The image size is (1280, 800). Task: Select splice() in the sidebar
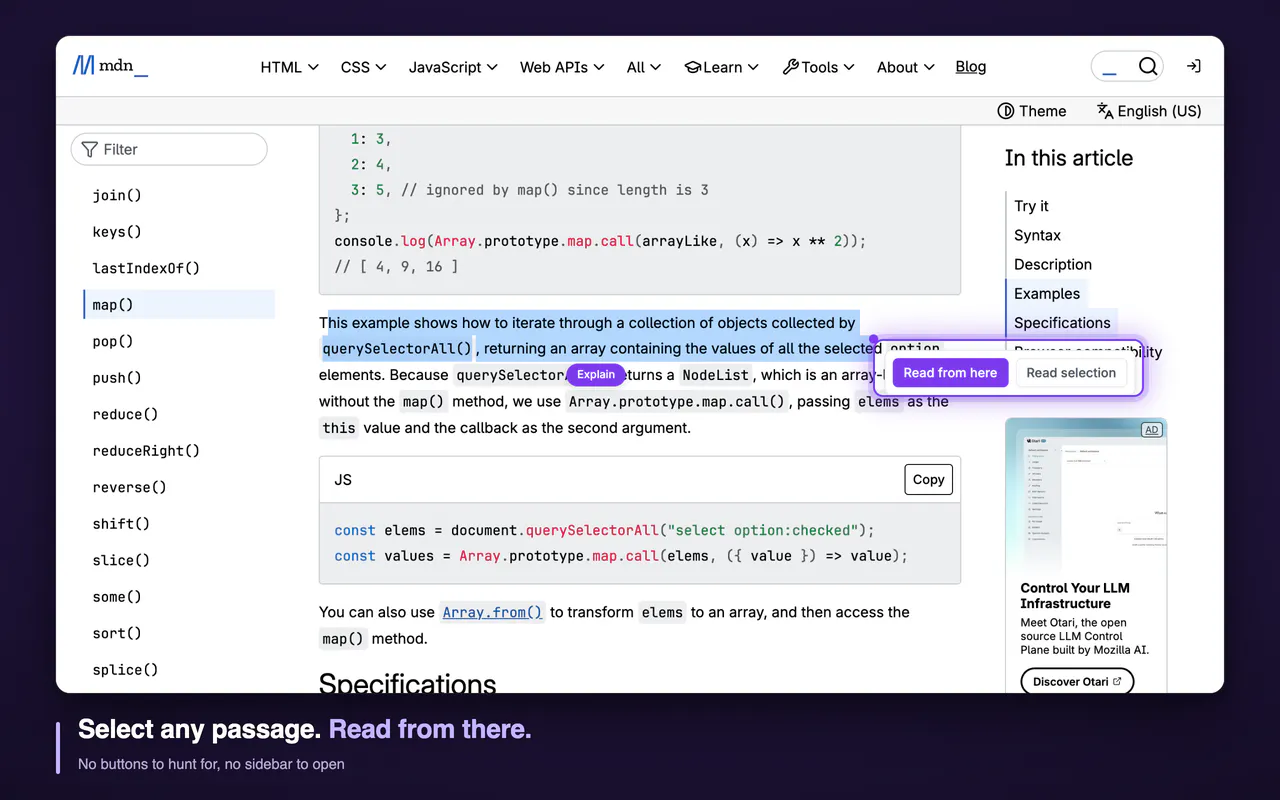point(125,670)
